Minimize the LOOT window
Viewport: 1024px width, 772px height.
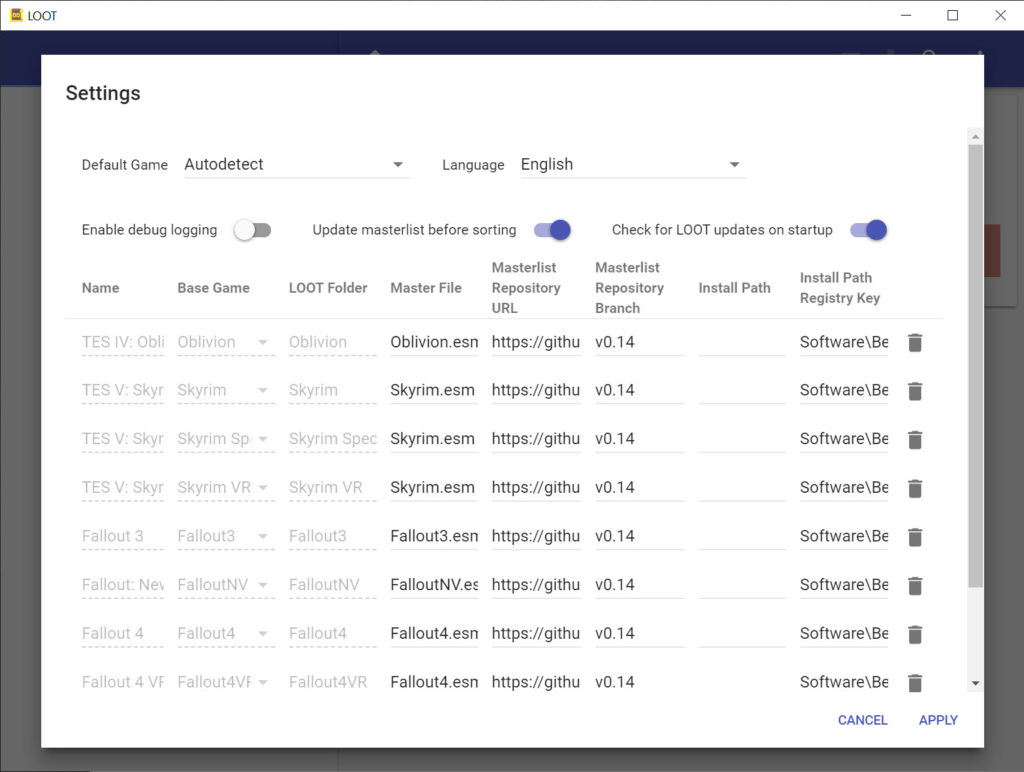tap(906, 15)
